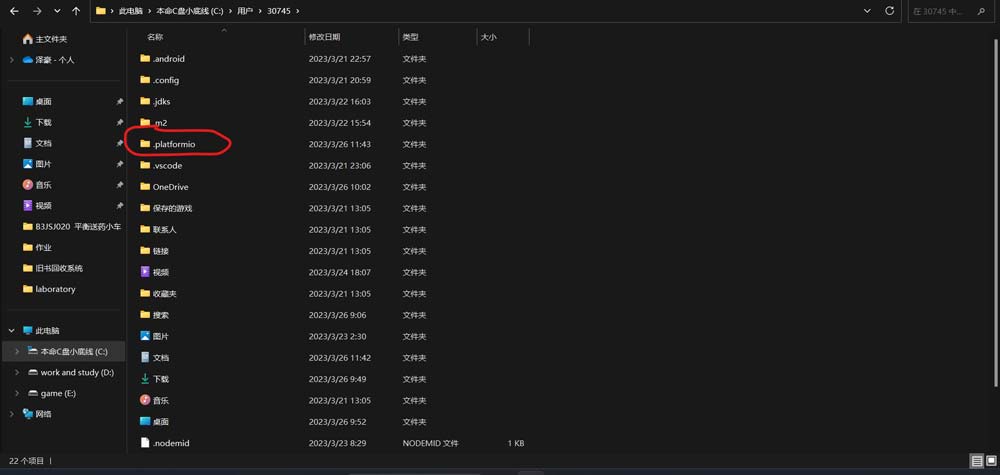Select the .vscode folder icon
Image resolution: width=1000 pixels, height=475 pixels.
145,166
